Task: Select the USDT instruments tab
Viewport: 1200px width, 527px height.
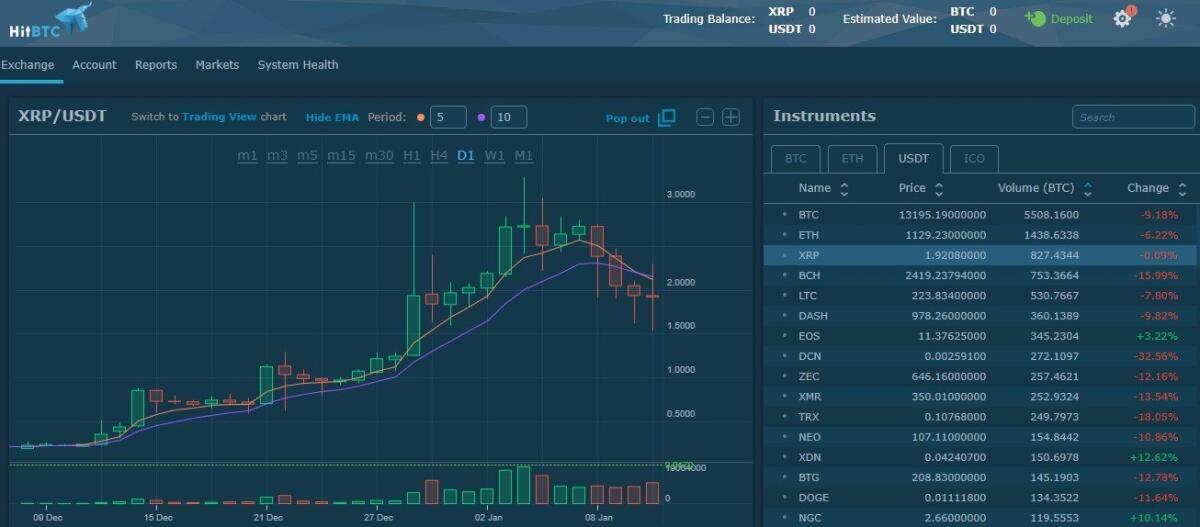Action: [x=913, y=158]
